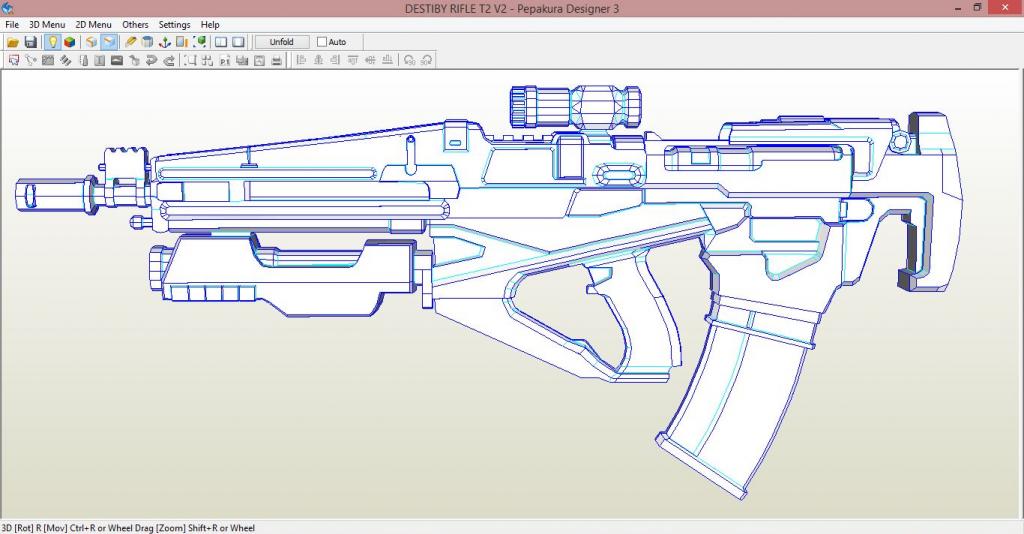Select the pencil edge tool
The height and width of the screenshot is (534, 1024).
[x=131, y=42]
